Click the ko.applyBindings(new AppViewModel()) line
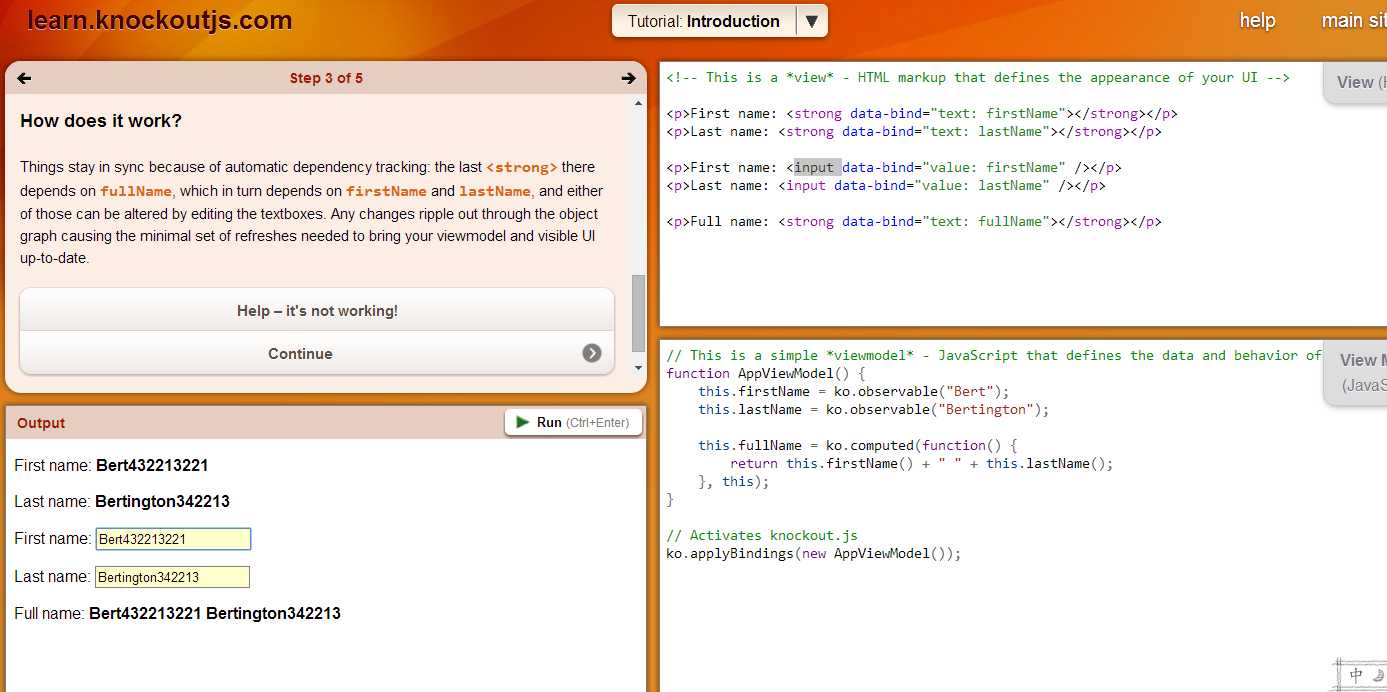The image size is (1387, 692). coord(814,553)
